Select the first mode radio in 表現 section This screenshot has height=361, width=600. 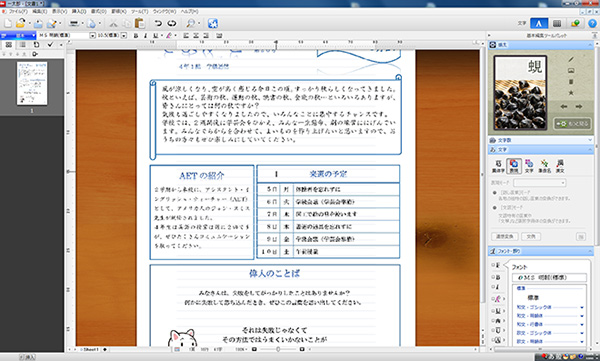(495, 193)
